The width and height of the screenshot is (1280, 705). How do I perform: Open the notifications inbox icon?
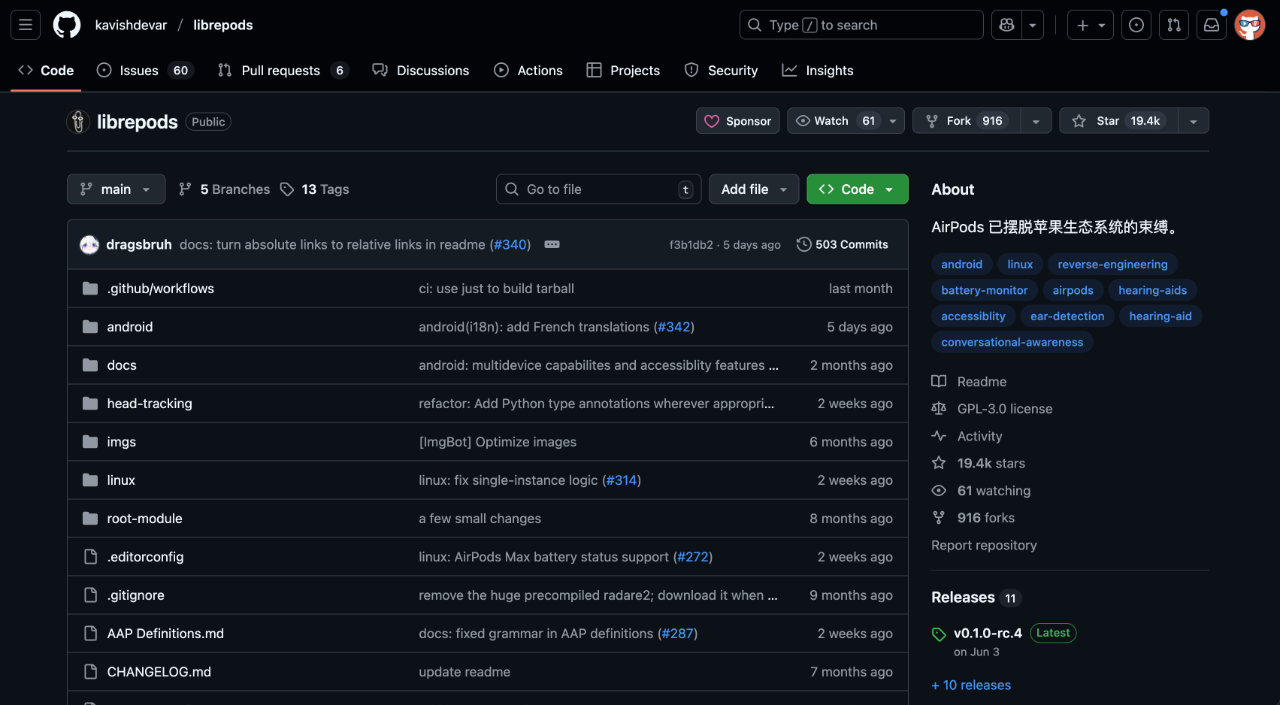point(1211,25)
